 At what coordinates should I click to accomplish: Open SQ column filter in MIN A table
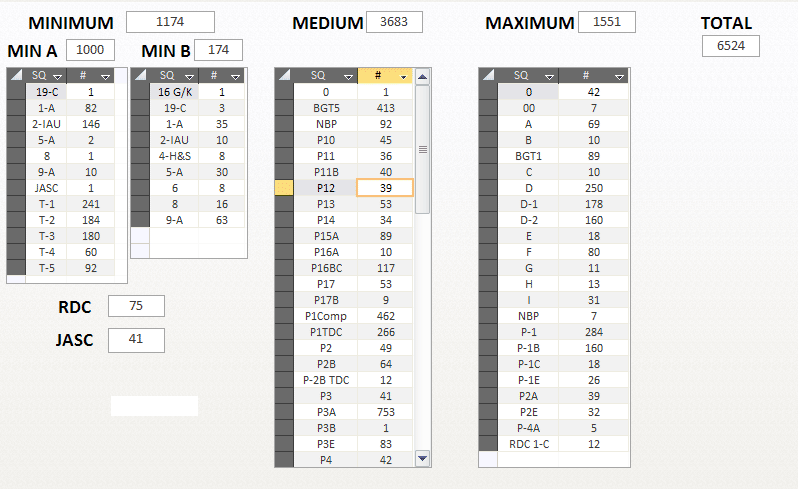pyautogui.click(x=58, y=77)
